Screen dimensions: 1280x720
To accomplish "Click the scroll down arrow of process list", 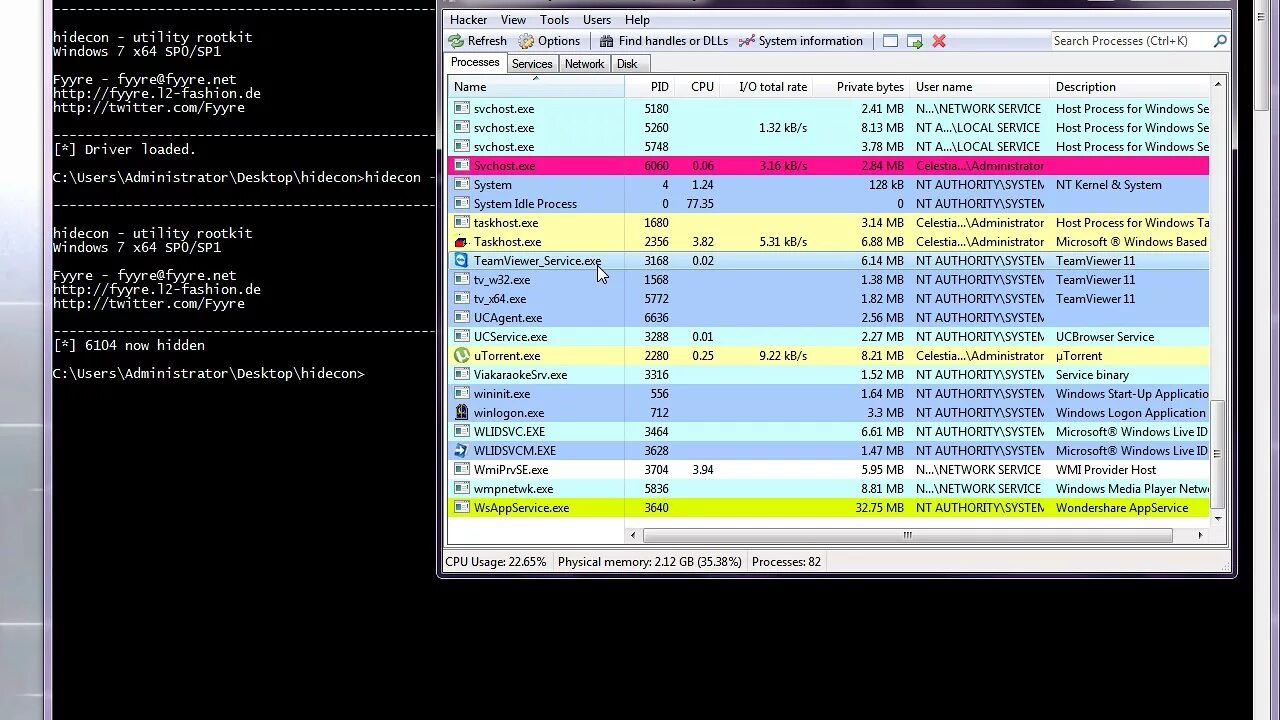I will pos(1218,518).
